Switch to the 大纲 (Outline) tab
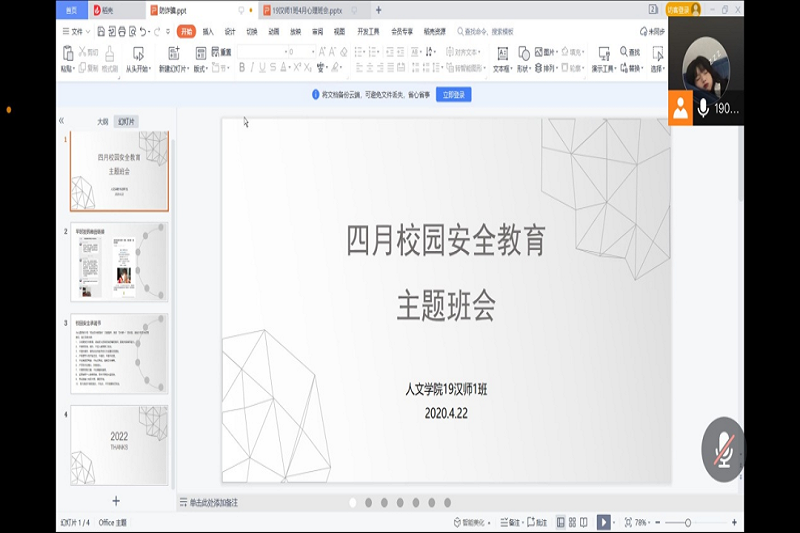The height and width of the screenshot is (533, 800). pyautogui.click(x=102, y=121)
